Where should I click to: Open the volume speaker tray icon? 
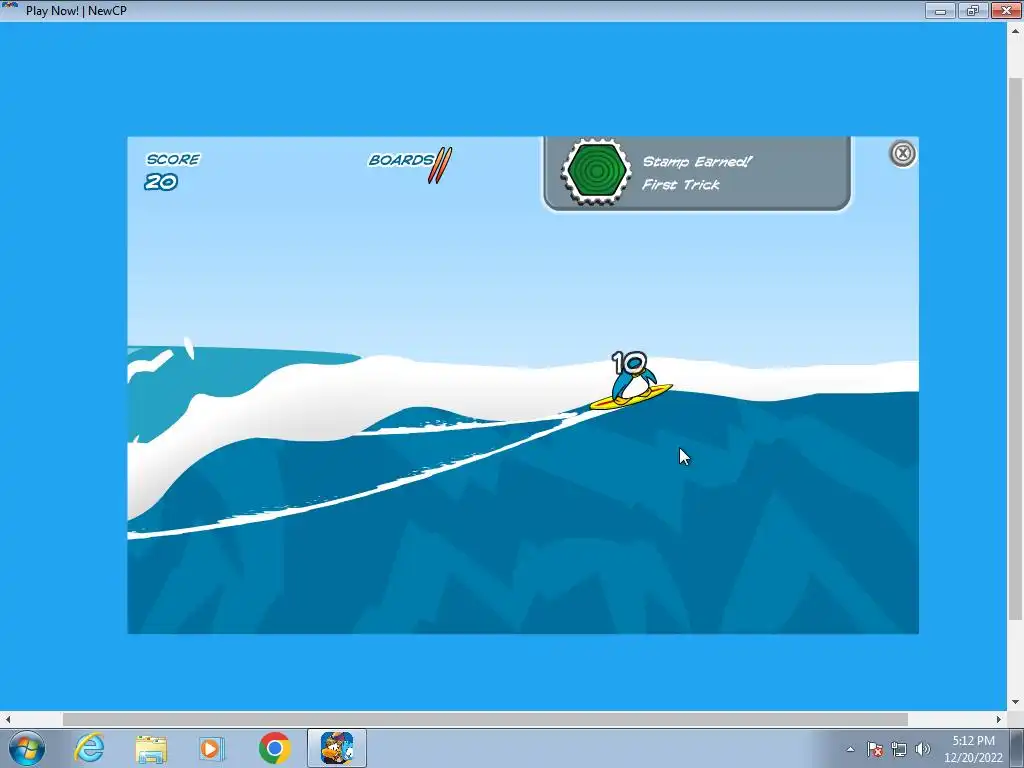923,749
